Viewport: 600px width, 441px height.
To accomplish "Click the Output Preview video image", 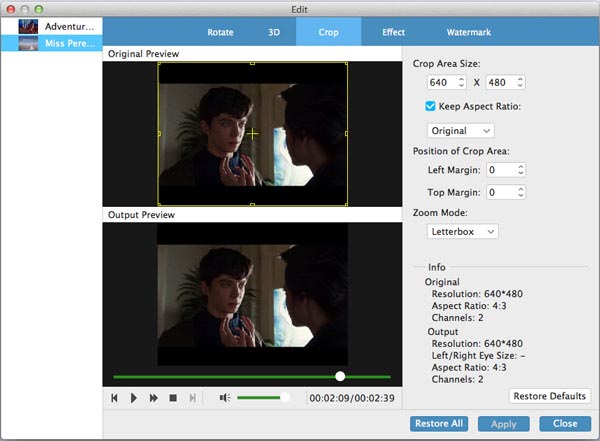I will click(253, 296).
